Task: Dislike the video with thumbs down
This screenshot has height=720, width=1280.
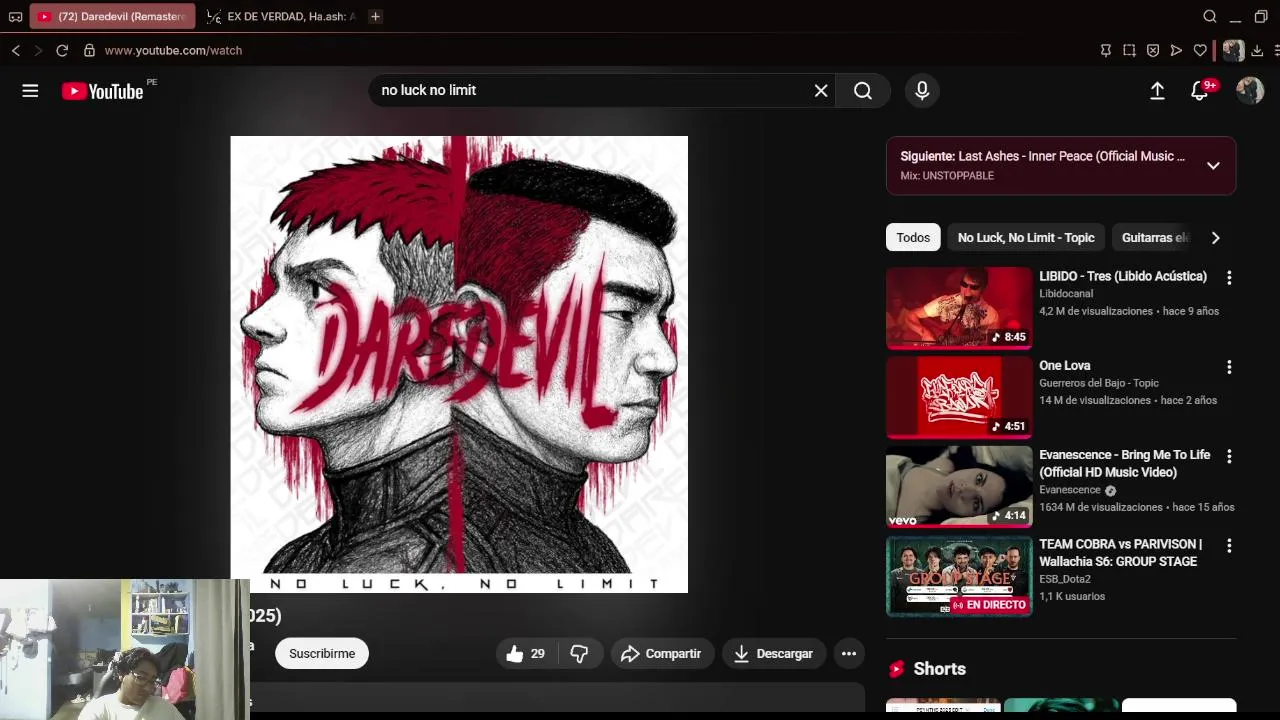Action: coord(579,654)
